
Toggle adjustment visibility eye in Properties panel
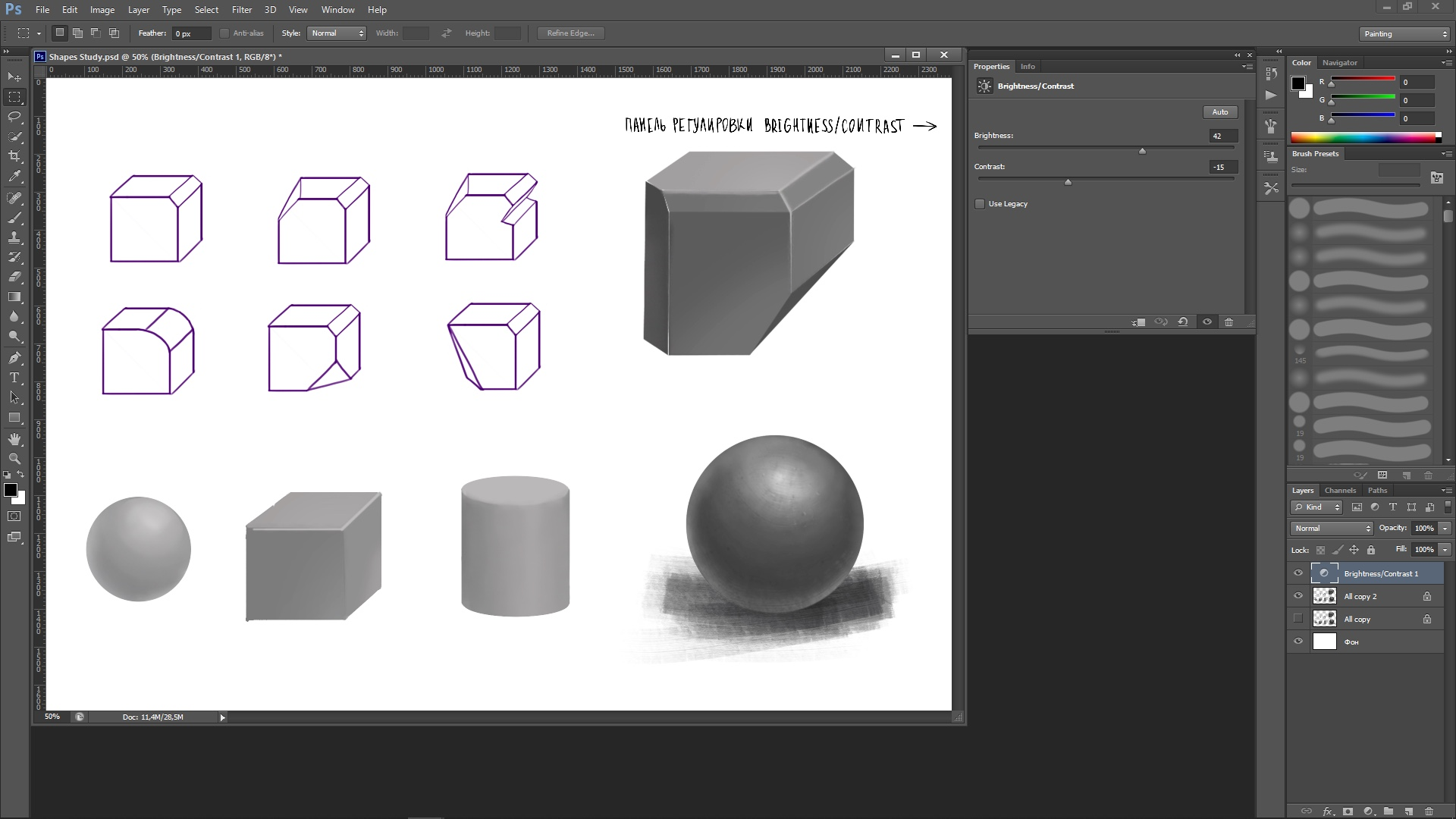click(x=1207, y=322)
